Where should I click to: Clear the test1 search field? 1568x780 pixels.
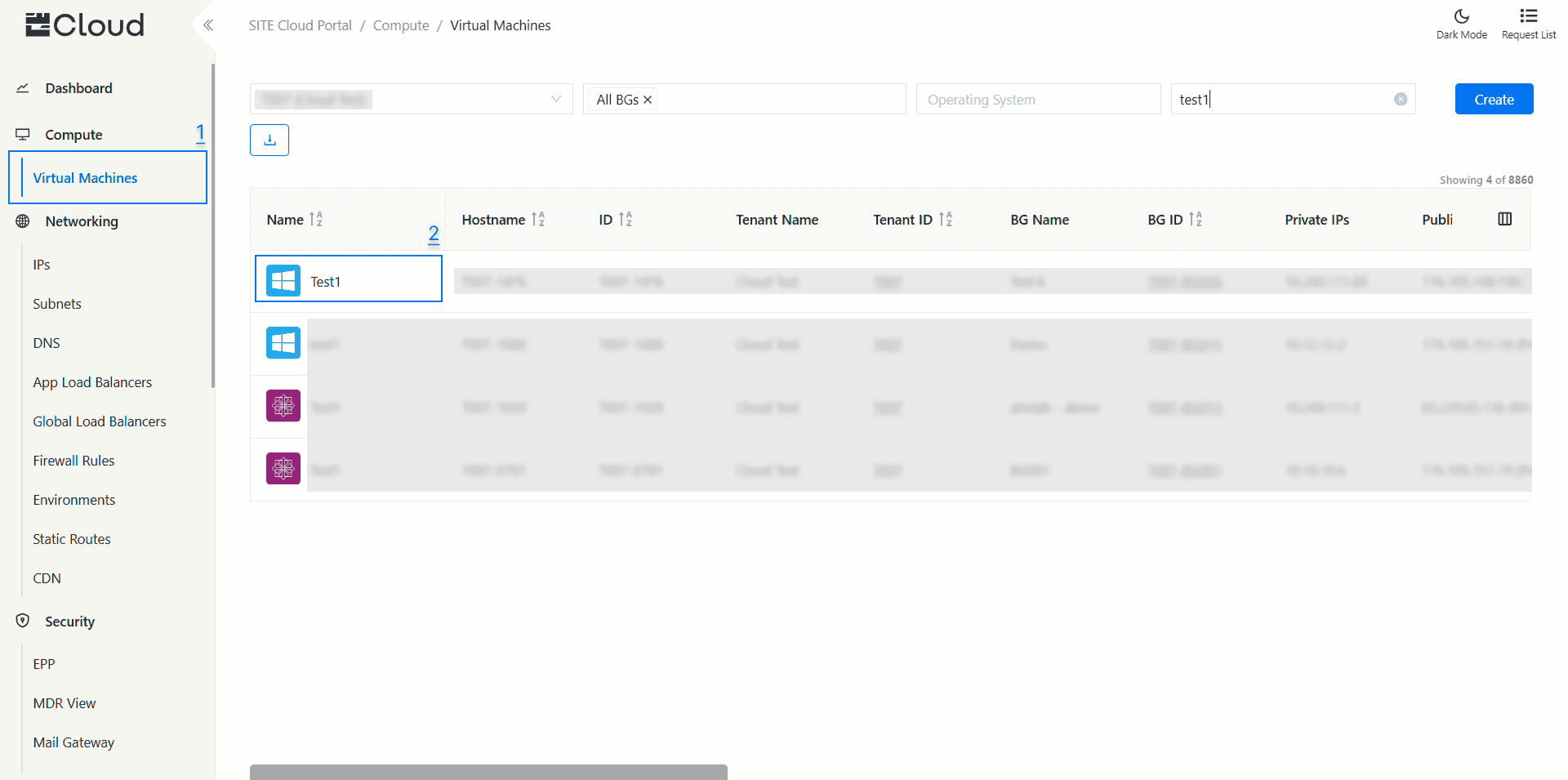pyautogui.click(x=1400, y=100)
